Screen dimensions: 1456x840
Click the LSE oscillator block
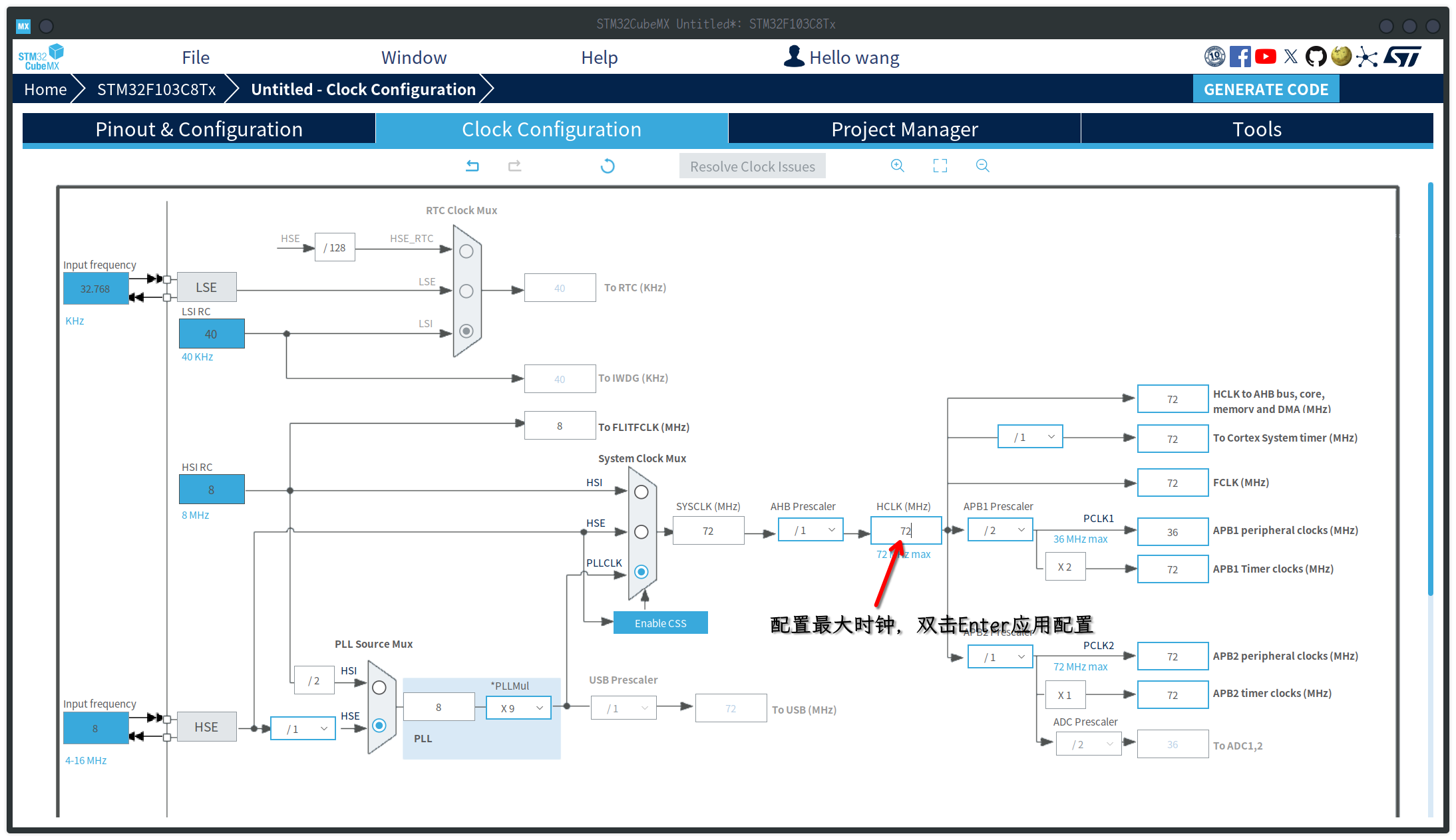(206, 287)
